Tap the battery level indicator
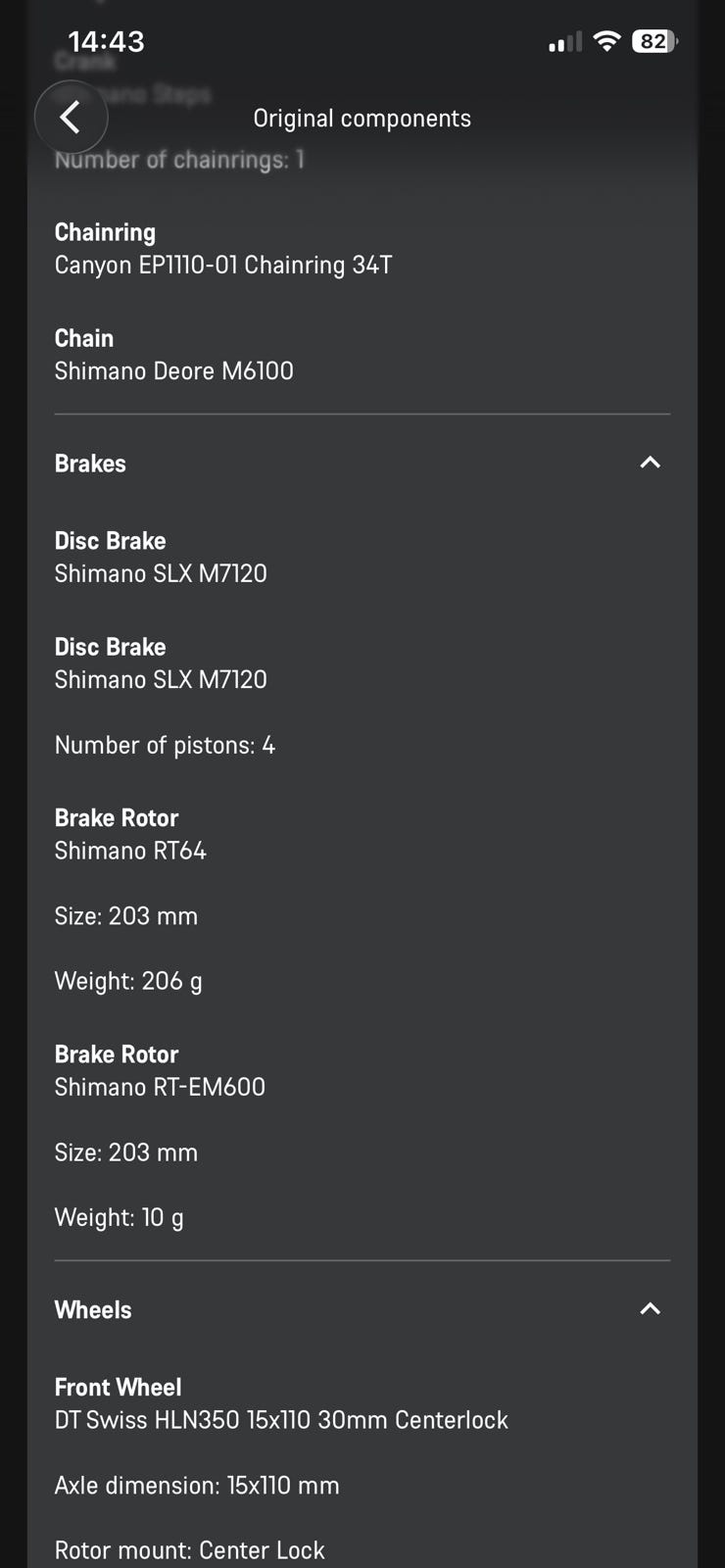The image size is (725, 1568). 654,41
